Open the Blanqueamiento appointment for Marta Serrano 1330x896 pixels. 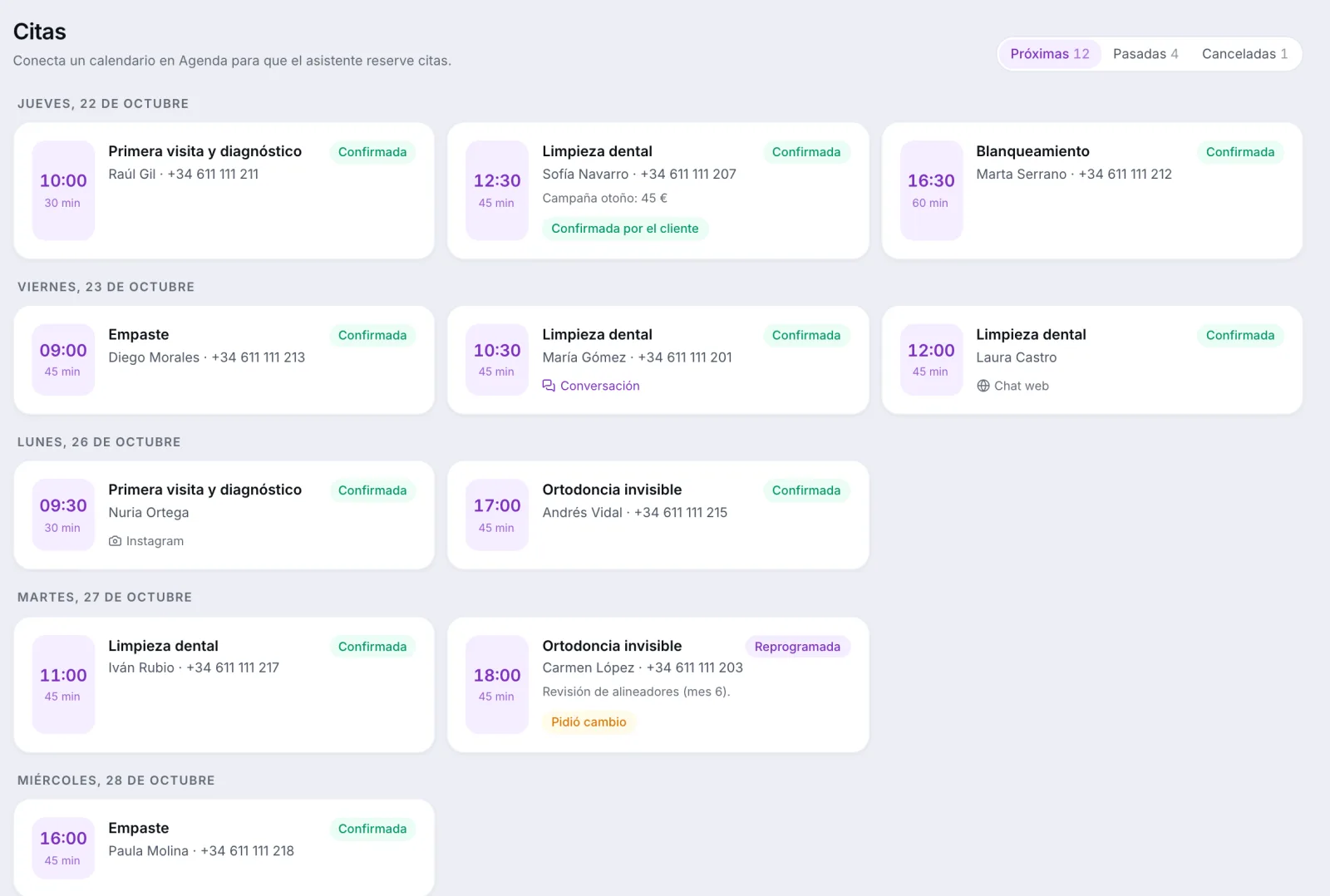pyautogui.click(x=1091, y=190)
